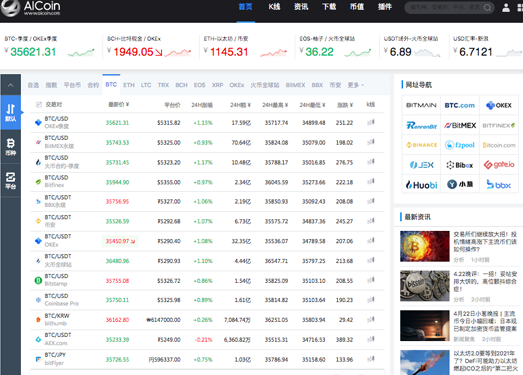This screenshot has height=375, width=523.
Task: Go to the 首页 home menu
Action: (x=245, y=7)
